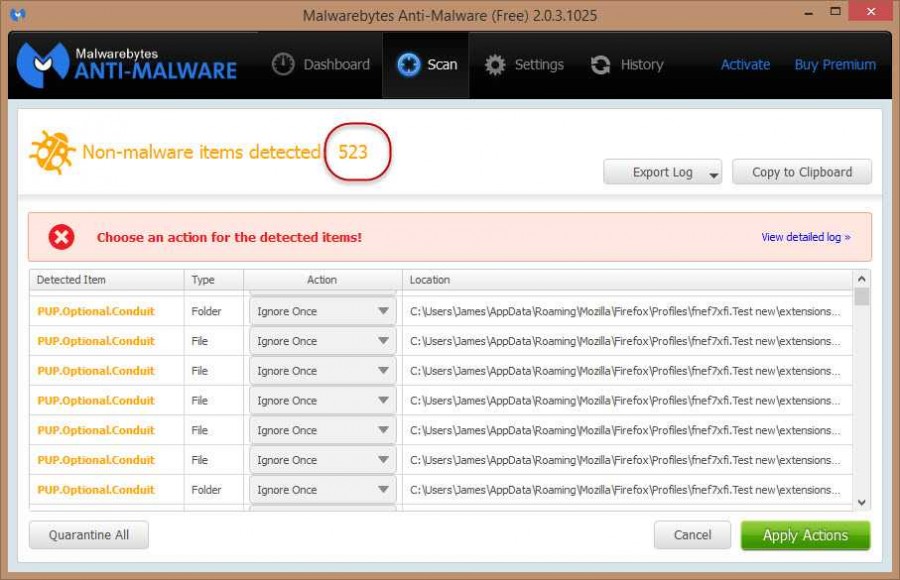Click the Malwarebytes Anti-Malware logo

point(126,65)
